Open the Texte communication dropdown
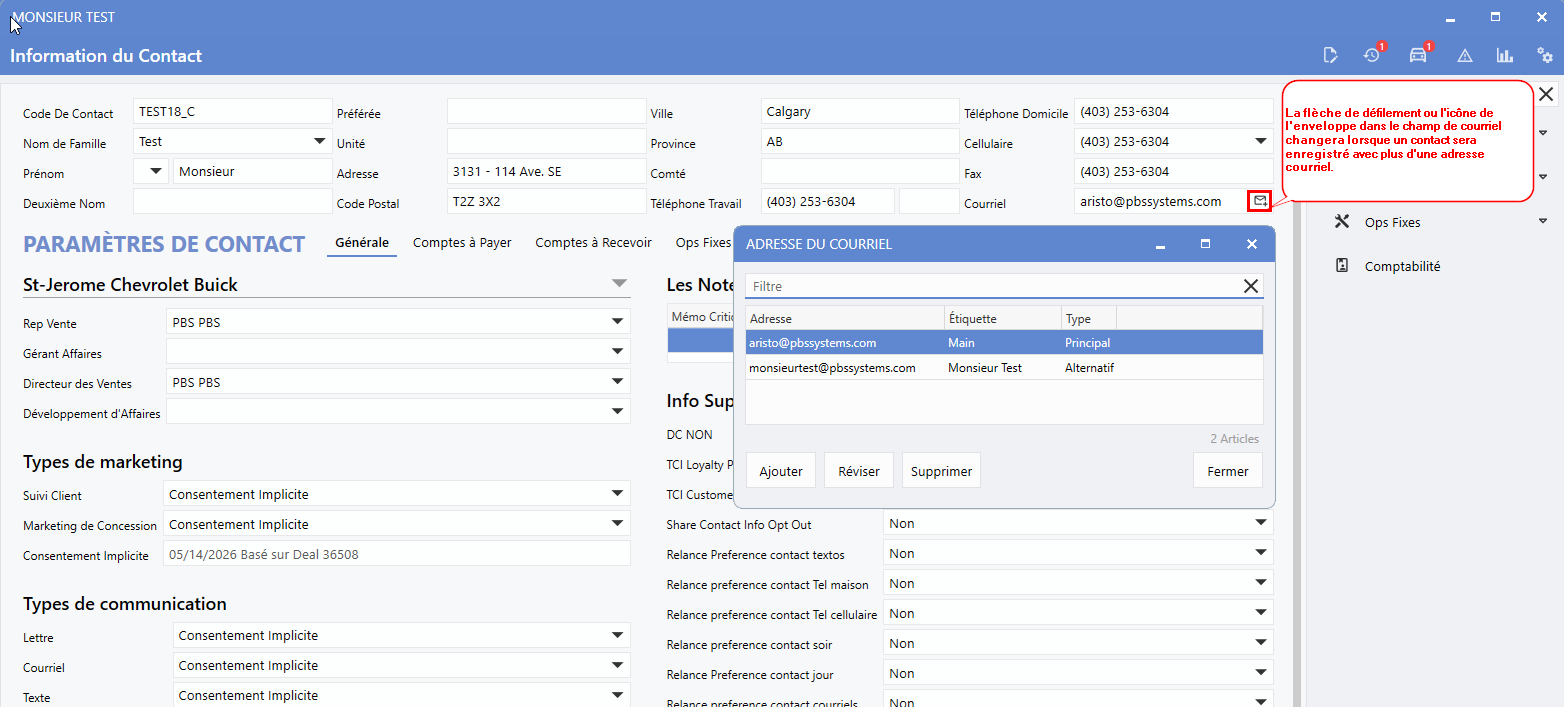This screenshot has width=1564, height=707. (x=617, y=695)
